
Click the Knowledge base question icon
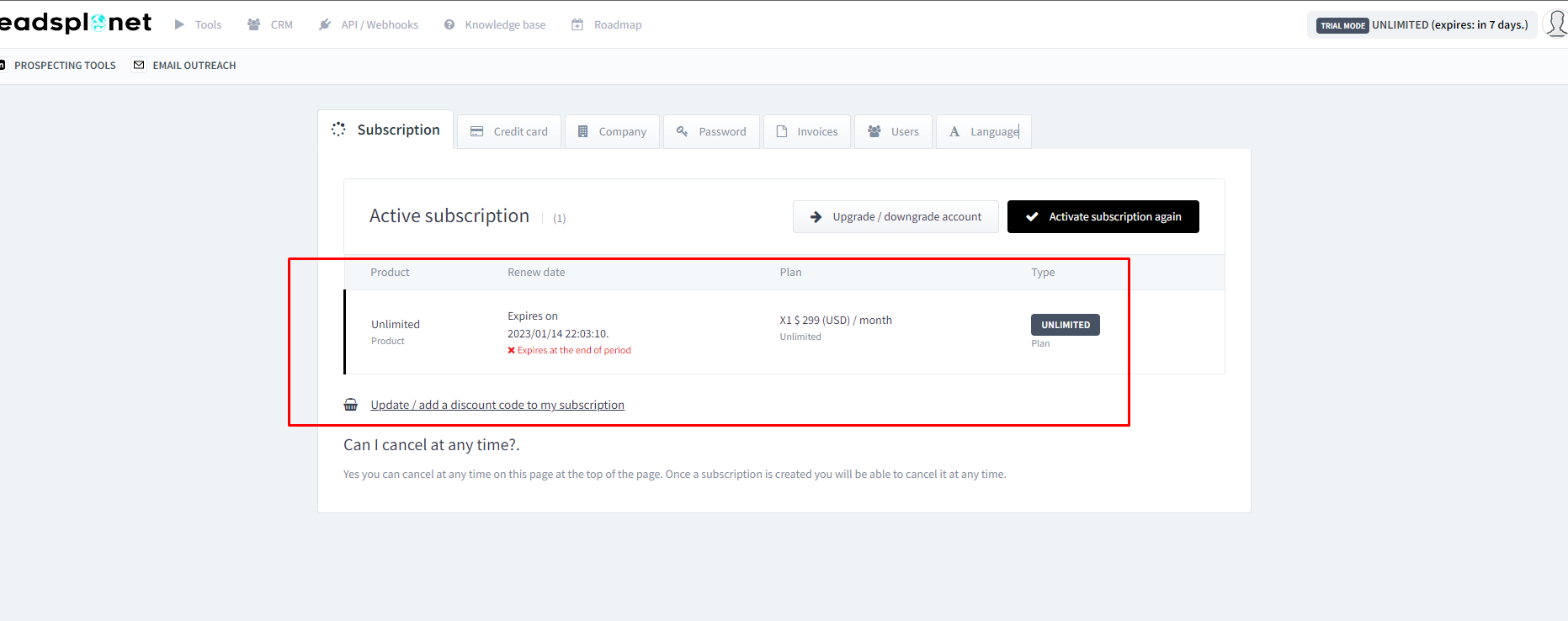[449, 24]
